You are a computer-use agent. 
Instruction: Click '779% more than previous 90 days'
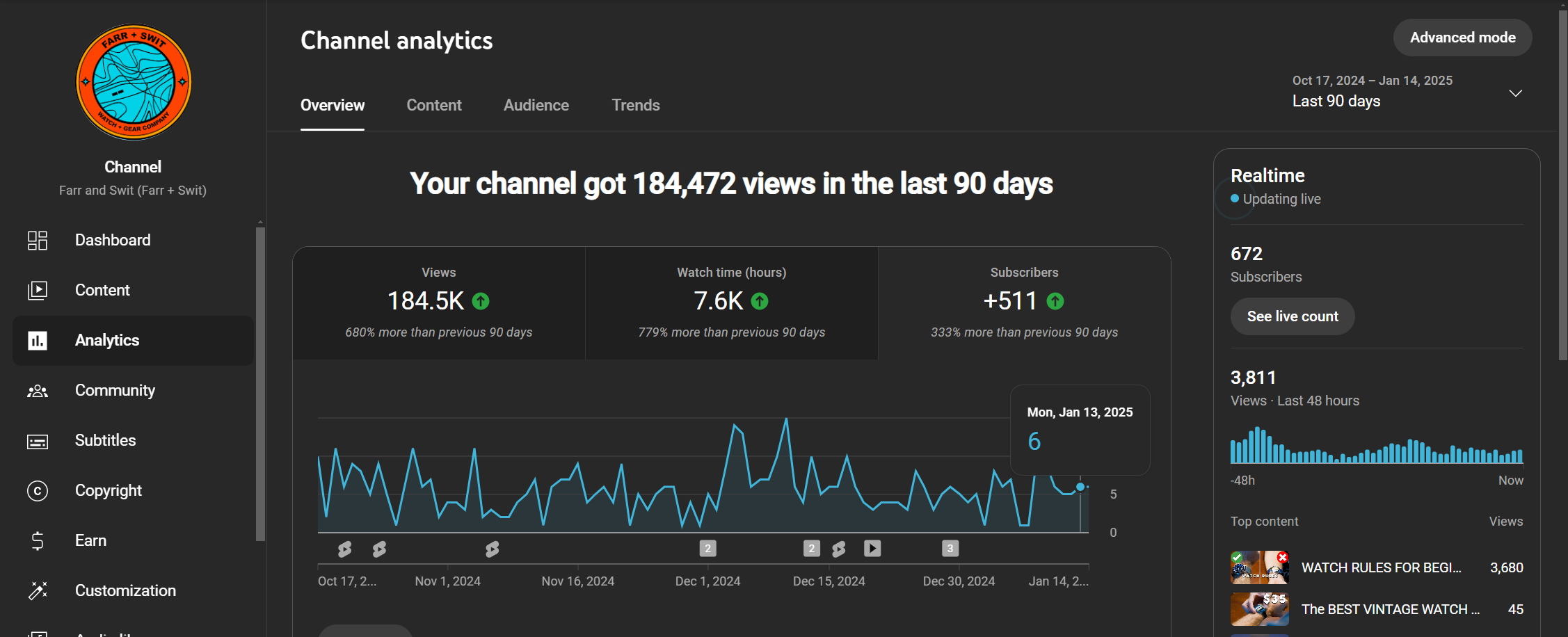click(732, 332)
